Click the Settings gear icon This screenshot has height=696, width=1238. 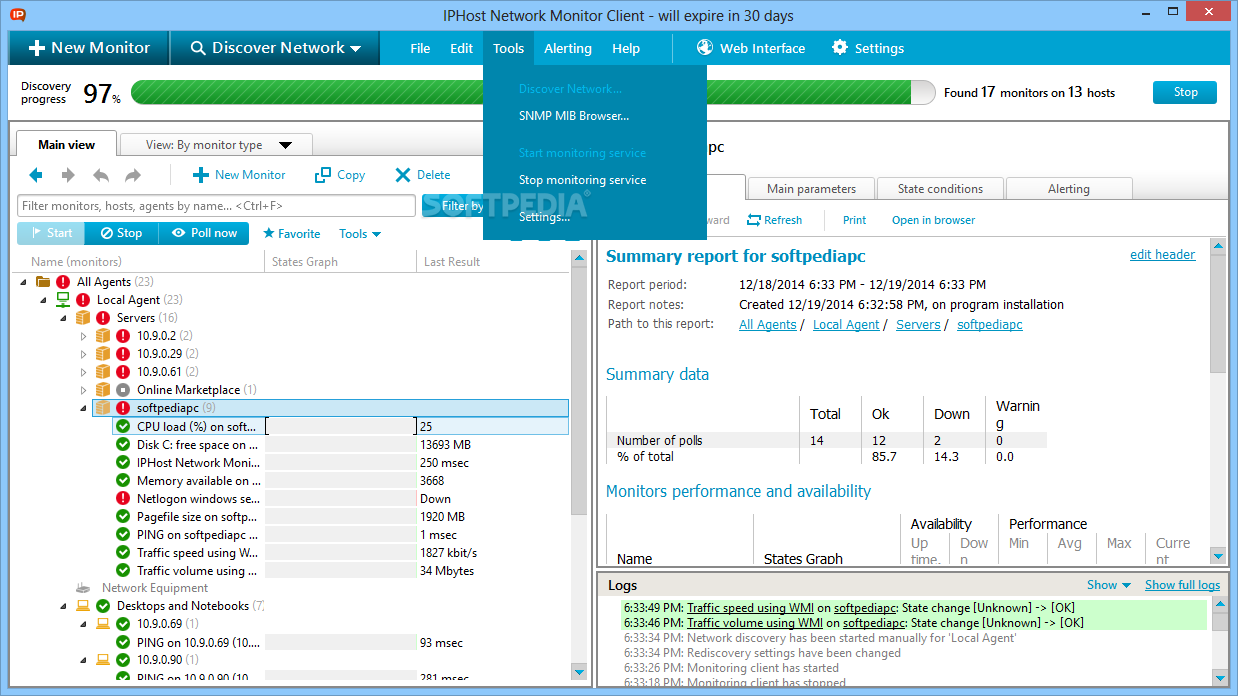(x=840, y=47)
